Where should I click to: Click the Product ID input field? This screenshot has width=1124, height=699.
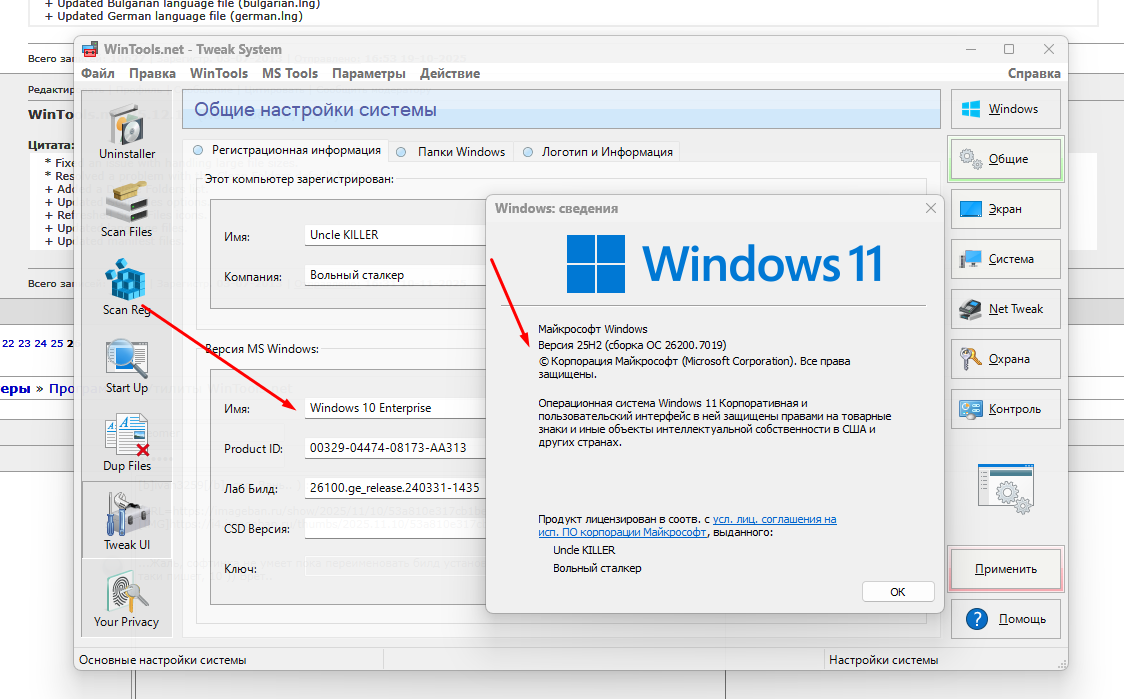395,448
